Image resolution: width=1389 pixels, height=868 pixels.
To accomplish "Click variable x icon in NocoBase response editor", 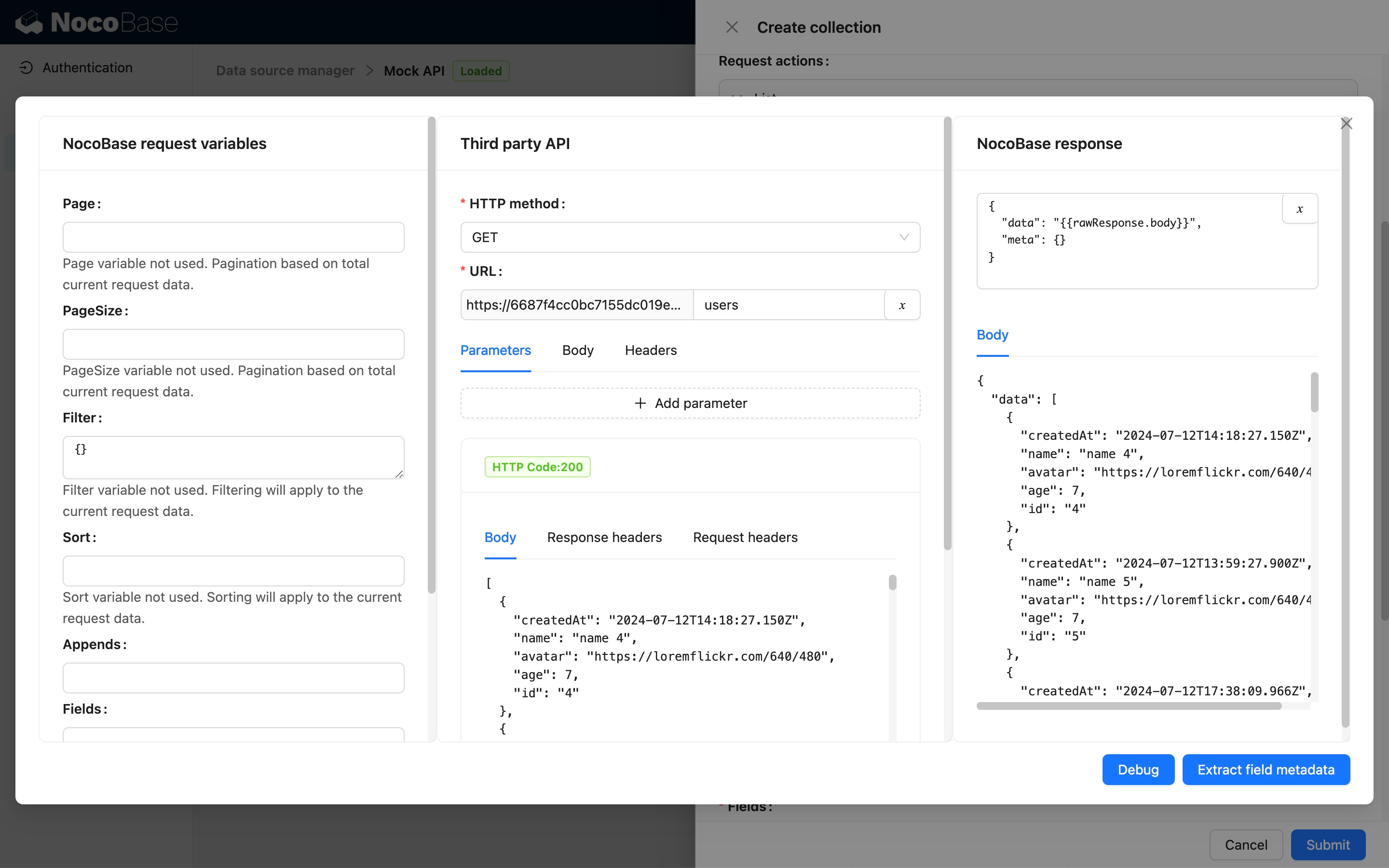I will [x=1299, y=209].
